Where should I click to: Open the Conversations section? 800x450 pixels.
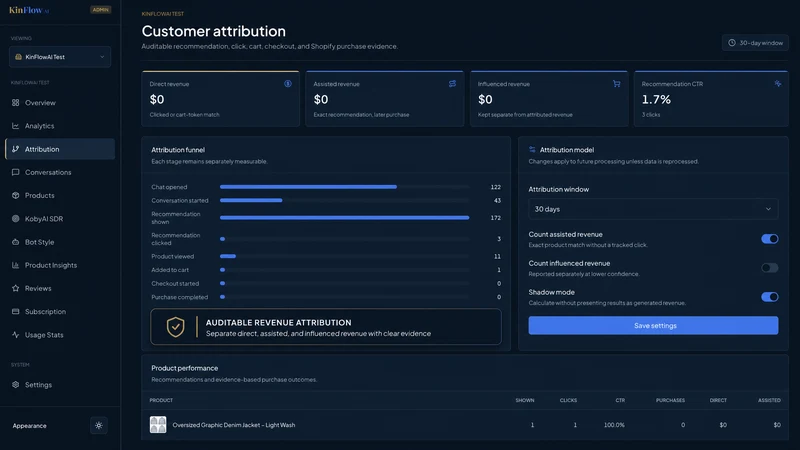pyautogui.click(x=60, y=172)
